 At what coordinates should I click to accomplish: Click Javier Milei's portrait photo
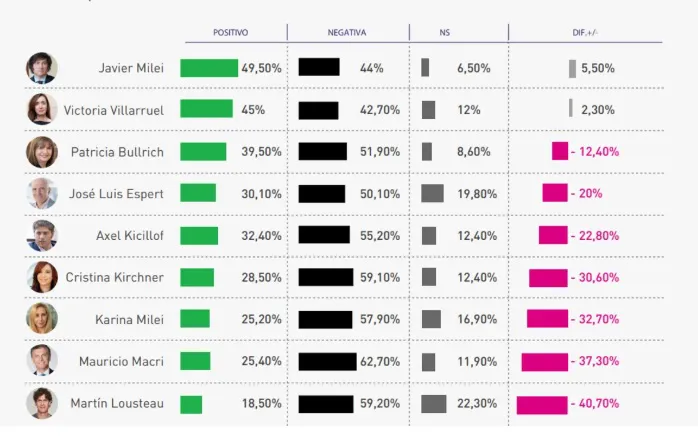(42, 68)
